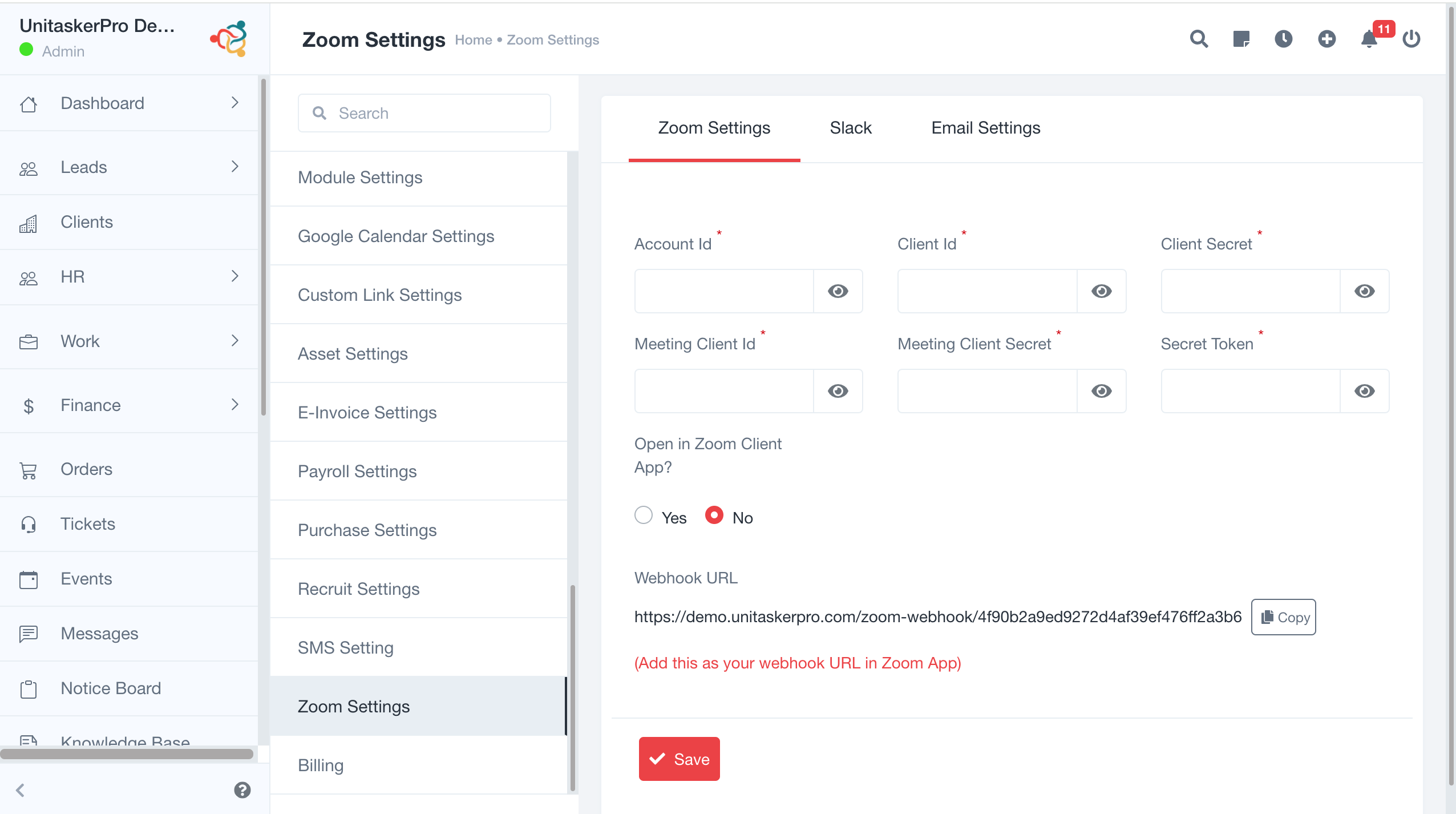
Task: Click the plus add icon in header
Action: coord(1326,39)
